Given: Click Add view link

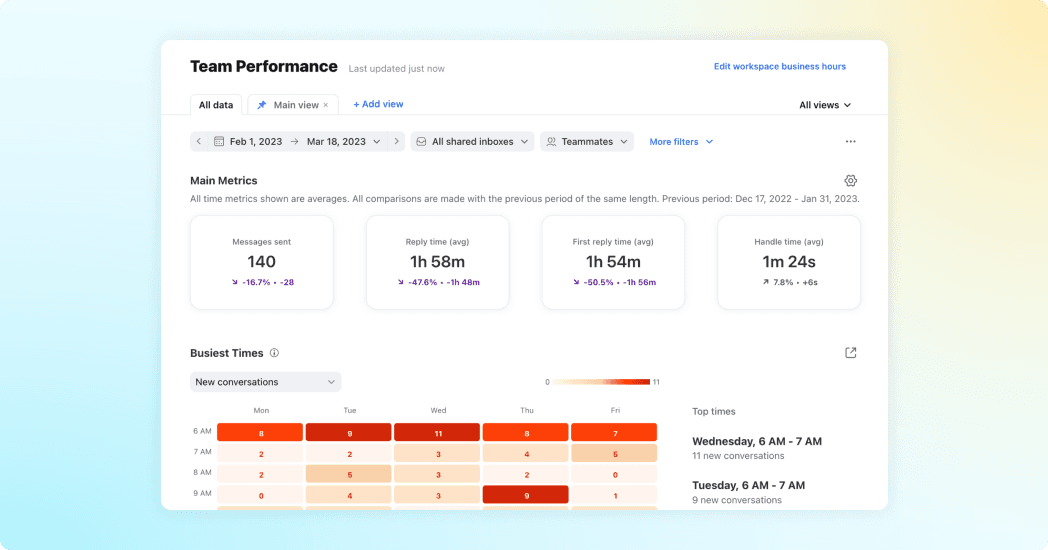Looking at the screenshot, I should (378, 104).
